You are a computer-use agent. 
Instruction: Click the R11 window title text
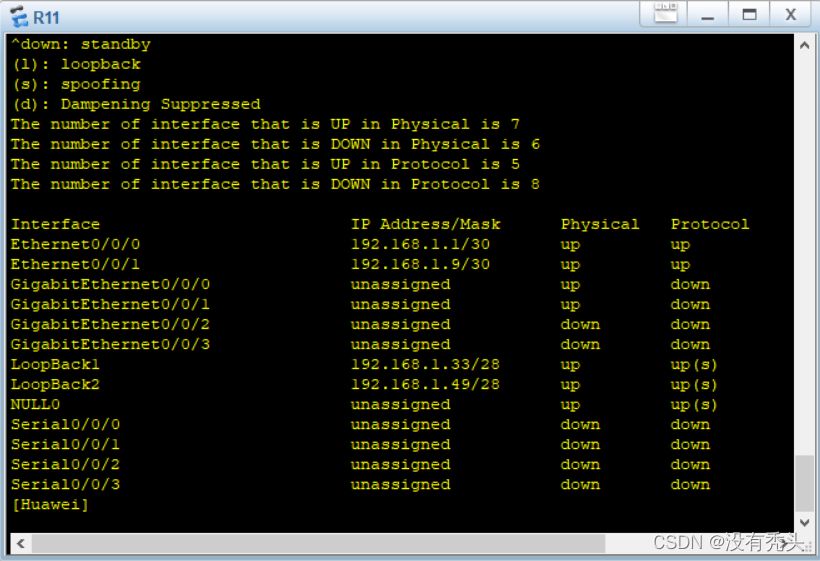tap(46, 18)
